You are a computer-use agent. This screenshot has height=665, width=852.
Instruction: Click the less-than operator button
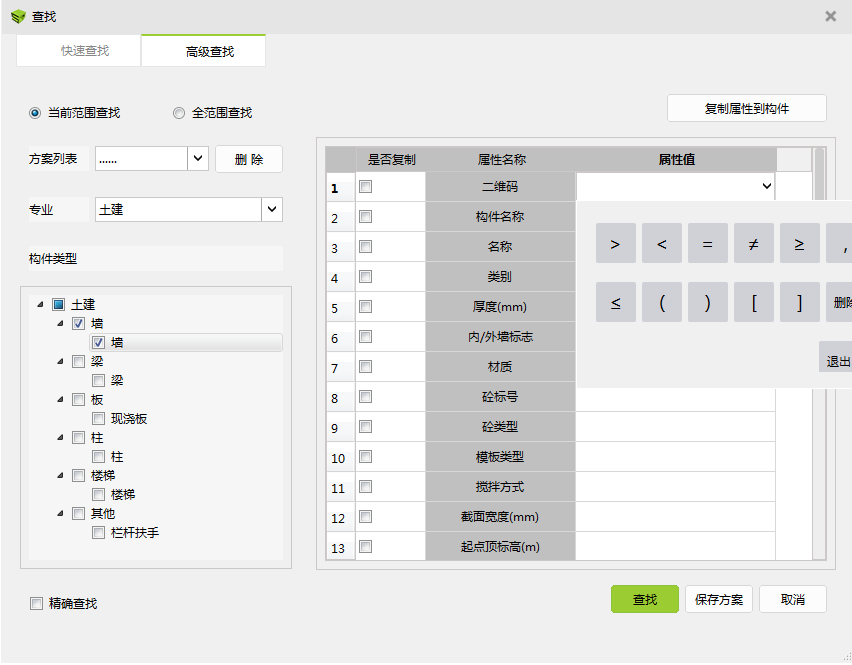[662, 243]
